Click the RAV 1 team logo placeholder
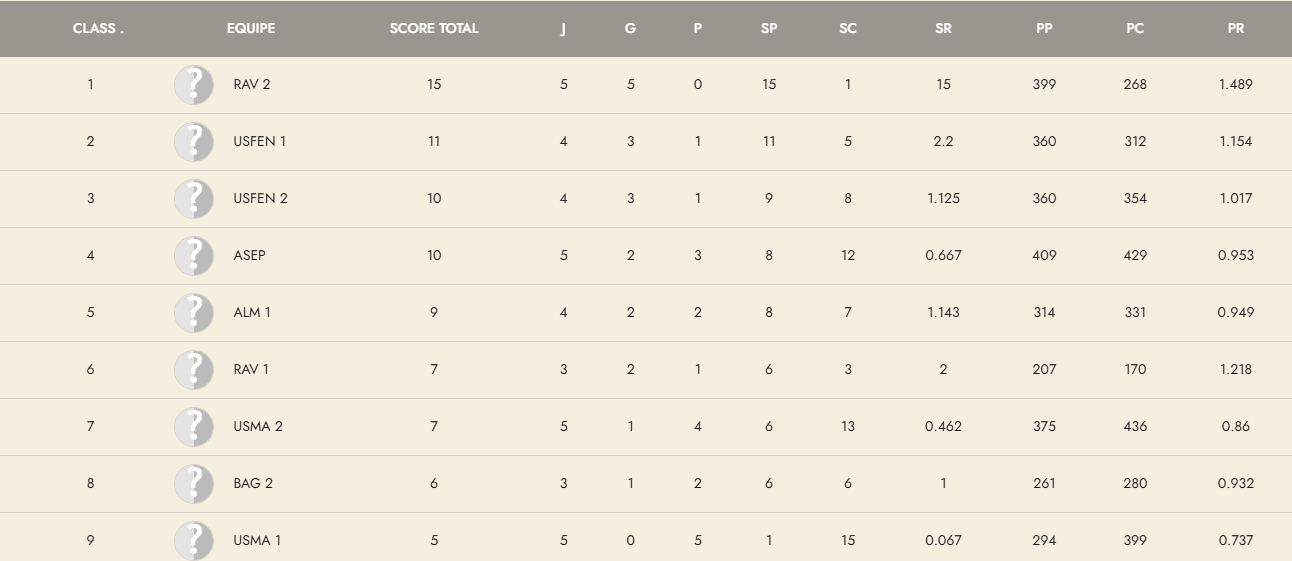1292x561 pixels. click(194, 370)
